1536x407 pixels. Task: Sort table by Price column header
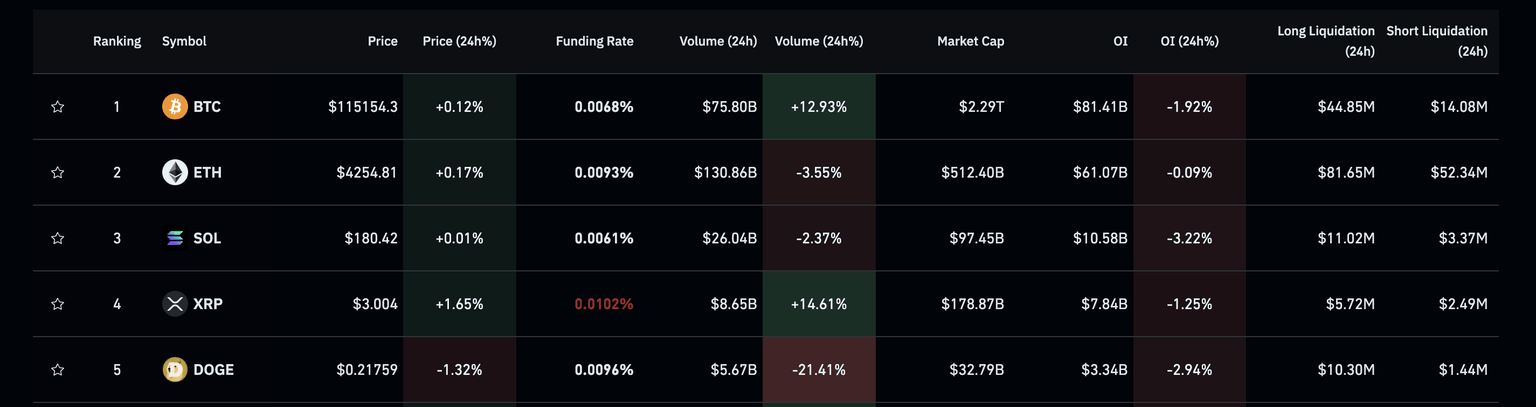tap(382, 41)
